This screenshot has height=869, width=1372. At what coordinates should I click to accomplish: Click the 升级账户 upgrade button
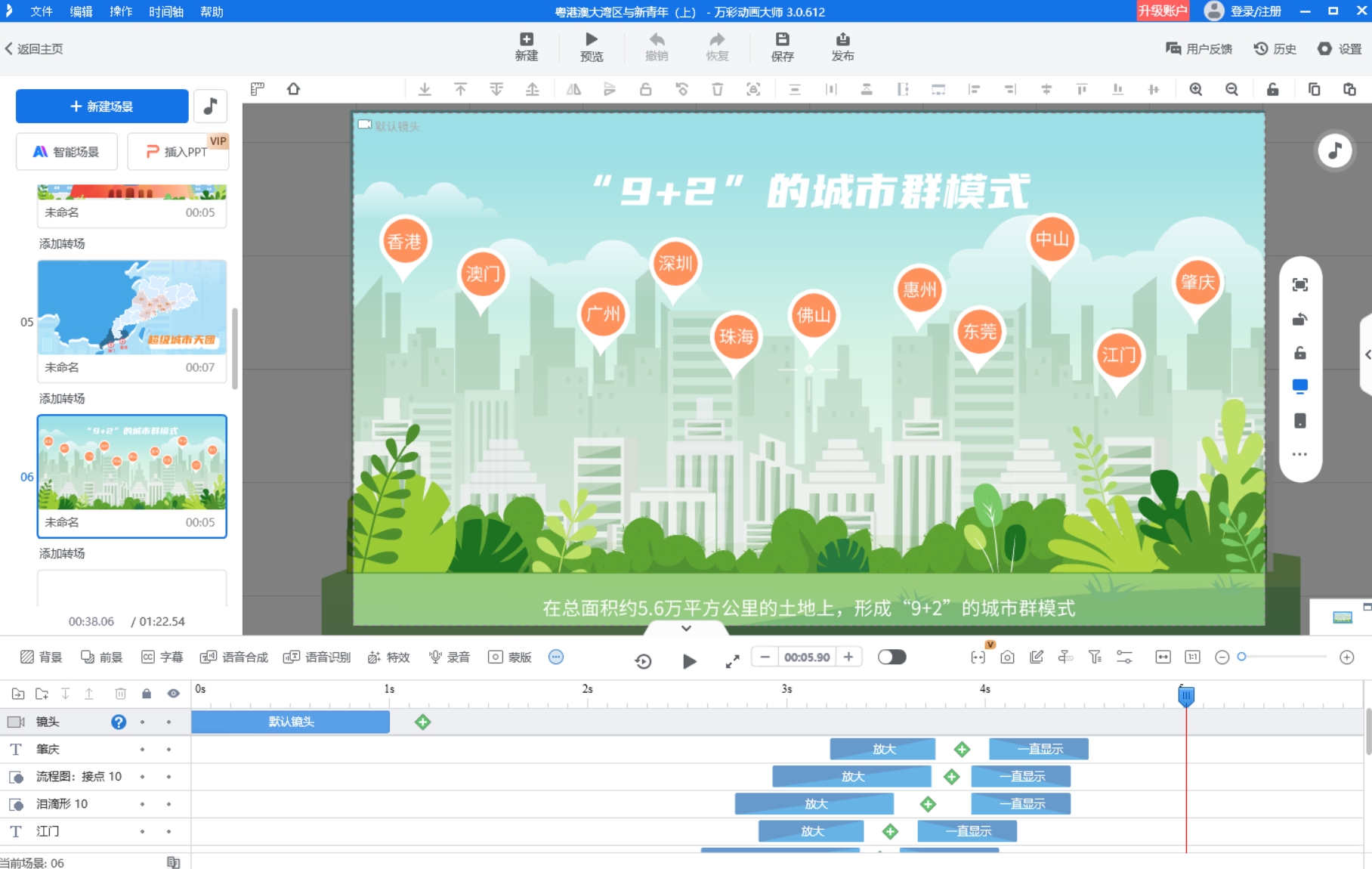pos(1163,11)
